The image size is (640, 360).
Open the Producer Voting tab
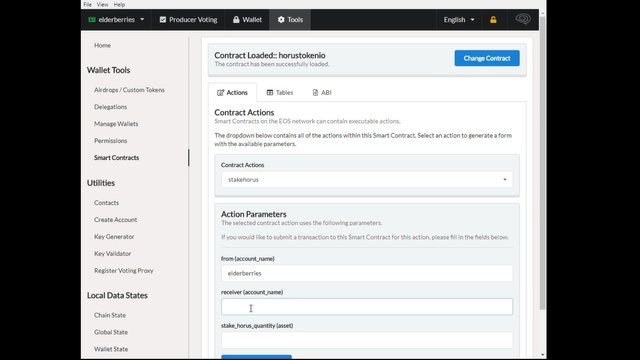pos(188,20)
